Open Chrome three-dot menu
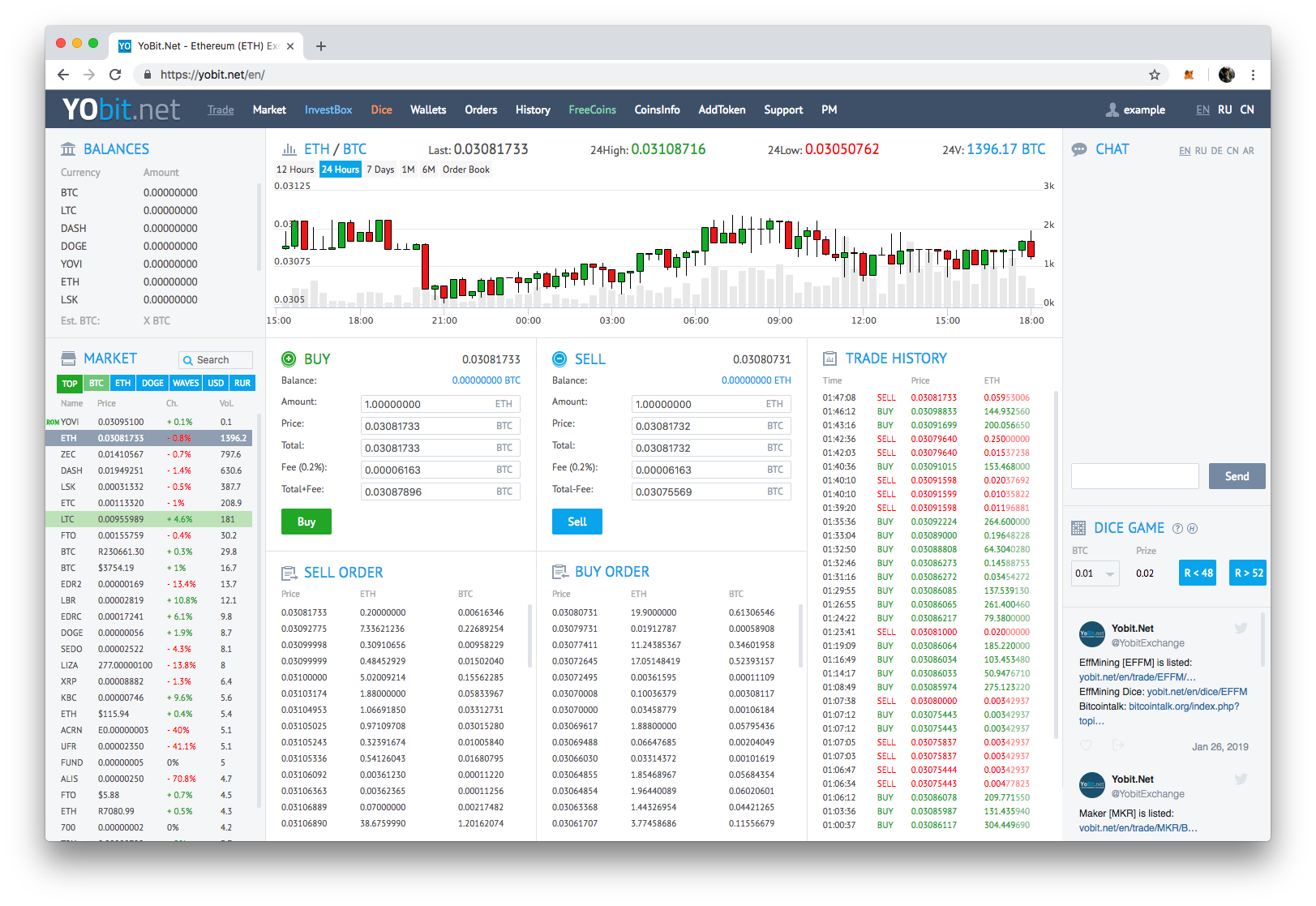This screenshot has height=906, width=1316. click(1253, 75)
